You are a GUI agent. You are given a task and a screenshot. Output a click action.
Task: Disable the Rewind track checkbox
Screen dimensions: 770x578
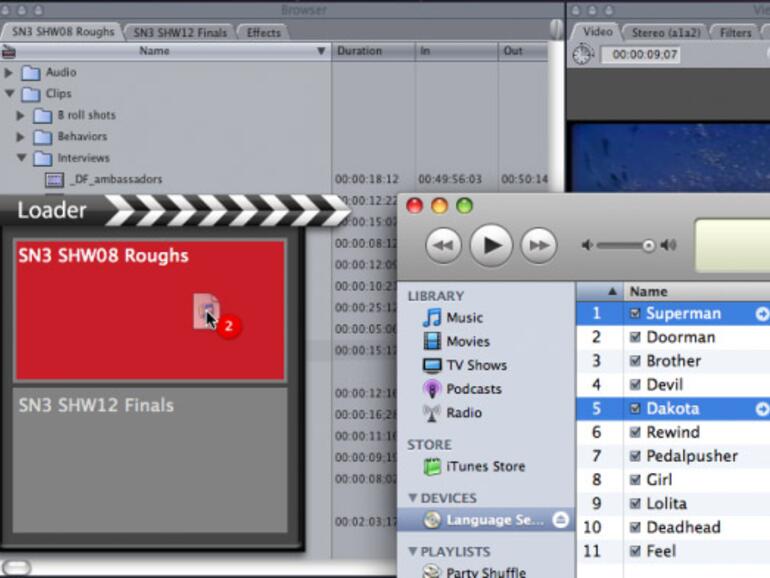click(x=635, y=433)
